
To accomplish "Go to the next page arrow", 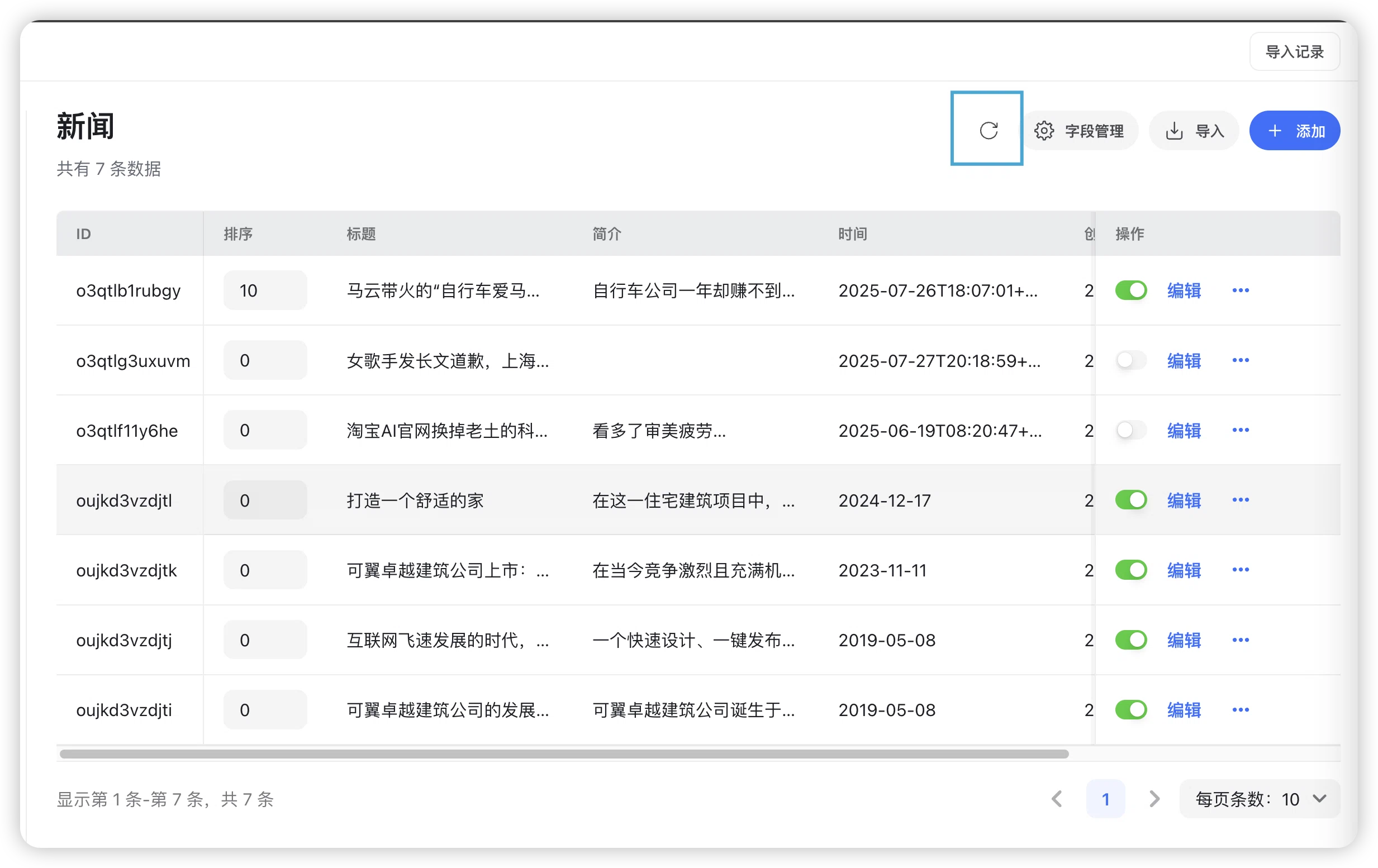I will [1154, 799].
